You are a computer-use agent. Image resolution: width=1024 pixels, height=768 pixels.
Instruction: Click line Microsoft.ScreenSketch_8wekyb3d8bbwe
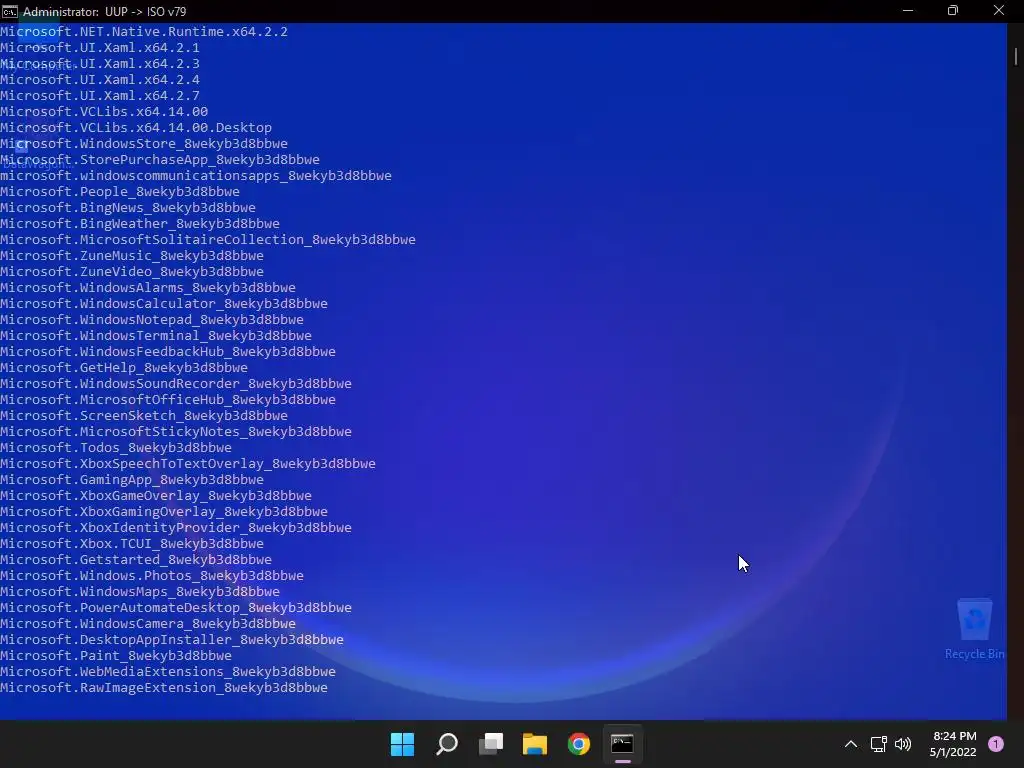(144, 415)
